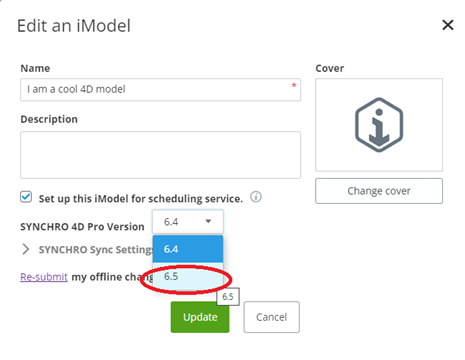Screen dimensions: 465x360
Task: Select the highlighted 6.4 version option
Action: pyautogui.click(x=188, y=249)
